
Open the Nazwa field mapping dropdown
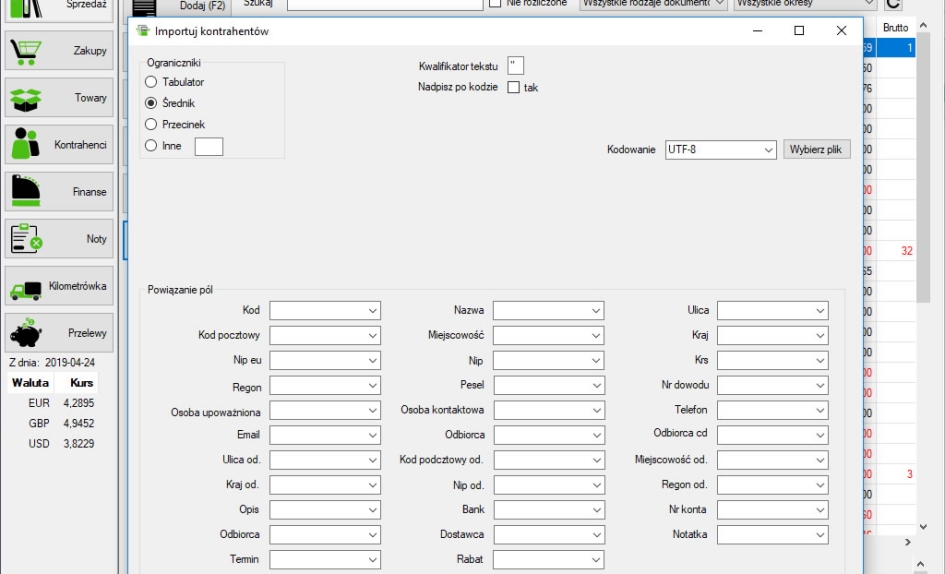click(x=549, y=311)
